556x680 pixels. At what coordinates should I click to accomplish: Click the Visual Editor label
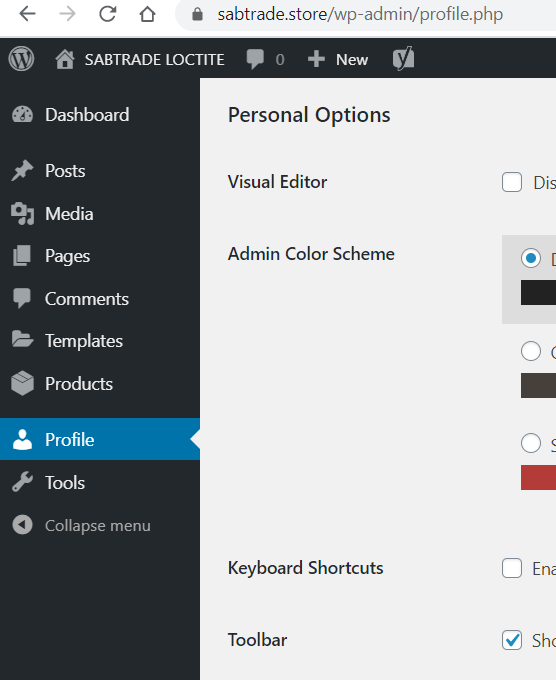pyautogui.click(x=278, y=182)
